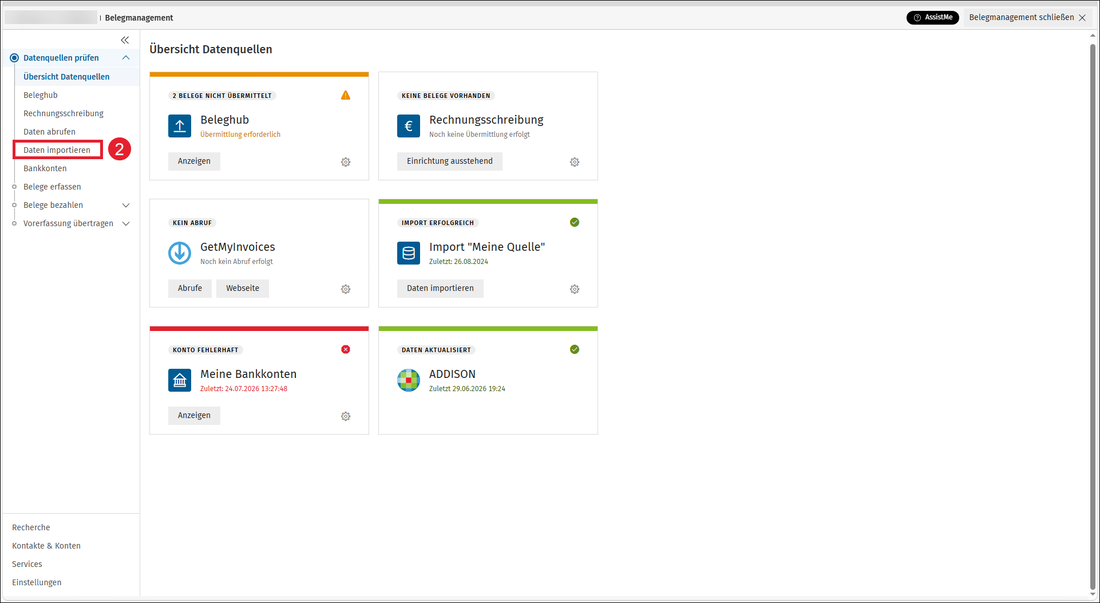Close Belegmanagement with the X icon
Viewport: 1100px width, 603px height.
pos(1082,18)
